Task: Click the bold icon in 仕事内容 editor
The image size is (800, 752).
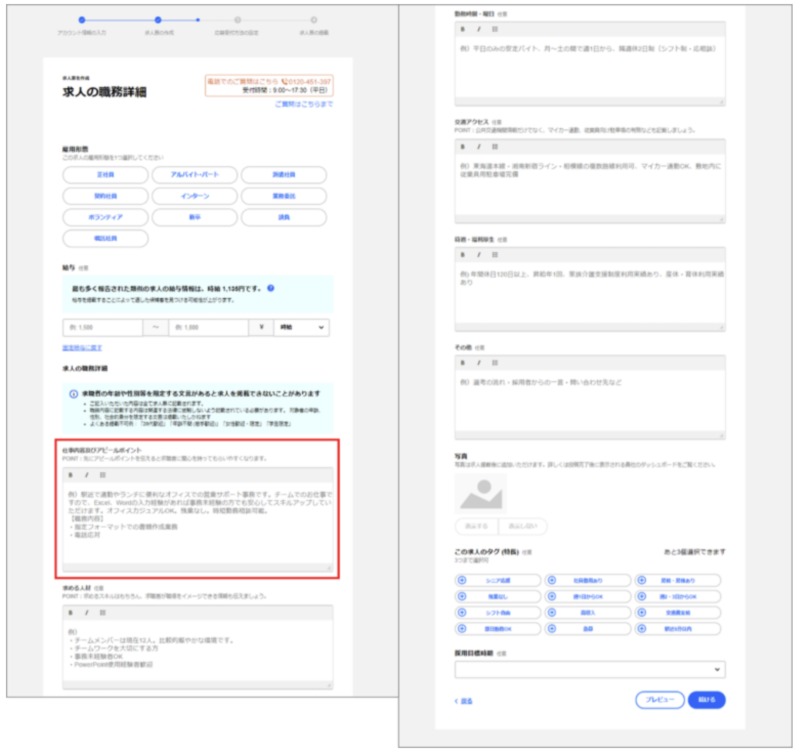Action: point(70,474)
